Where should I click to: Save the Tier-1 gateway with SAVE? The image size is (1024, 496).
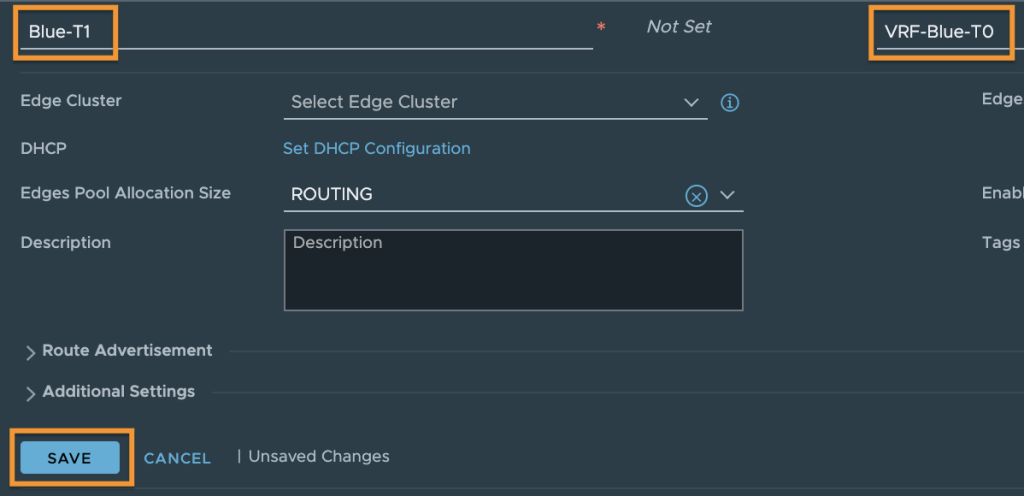[70, 458]
